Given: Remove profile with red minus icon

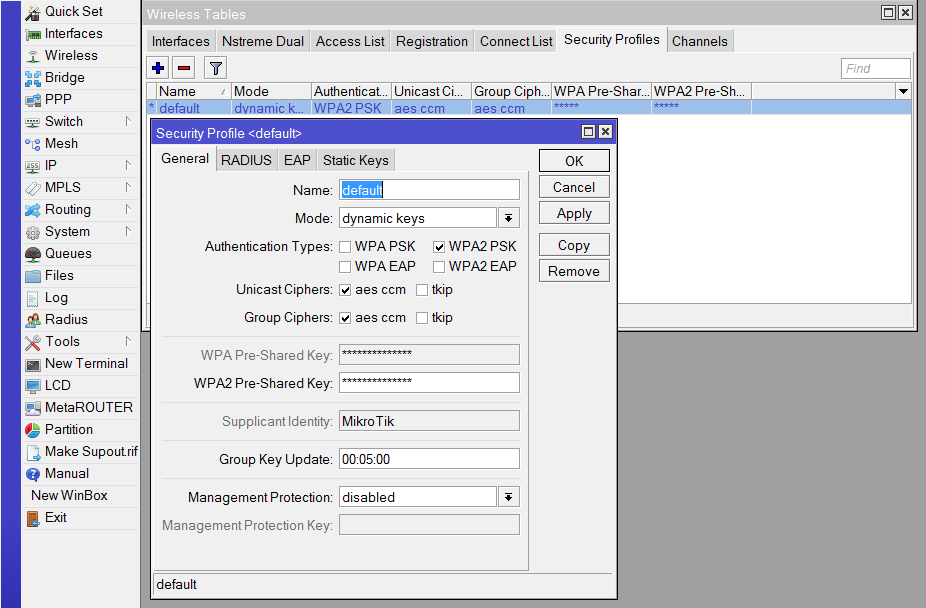Looking at the screenshot, I should [x=184, y=68].
